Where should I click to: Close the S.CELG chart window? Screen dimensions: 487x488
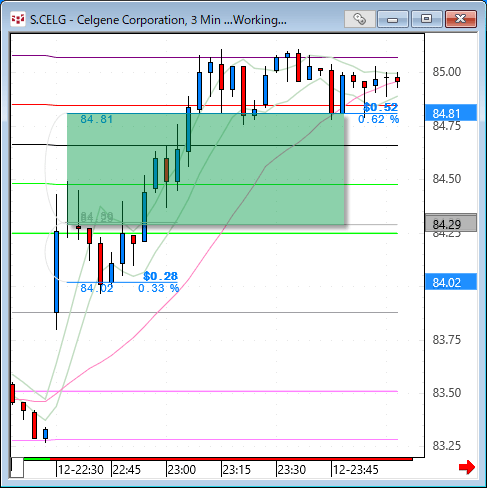coord(461,19)
